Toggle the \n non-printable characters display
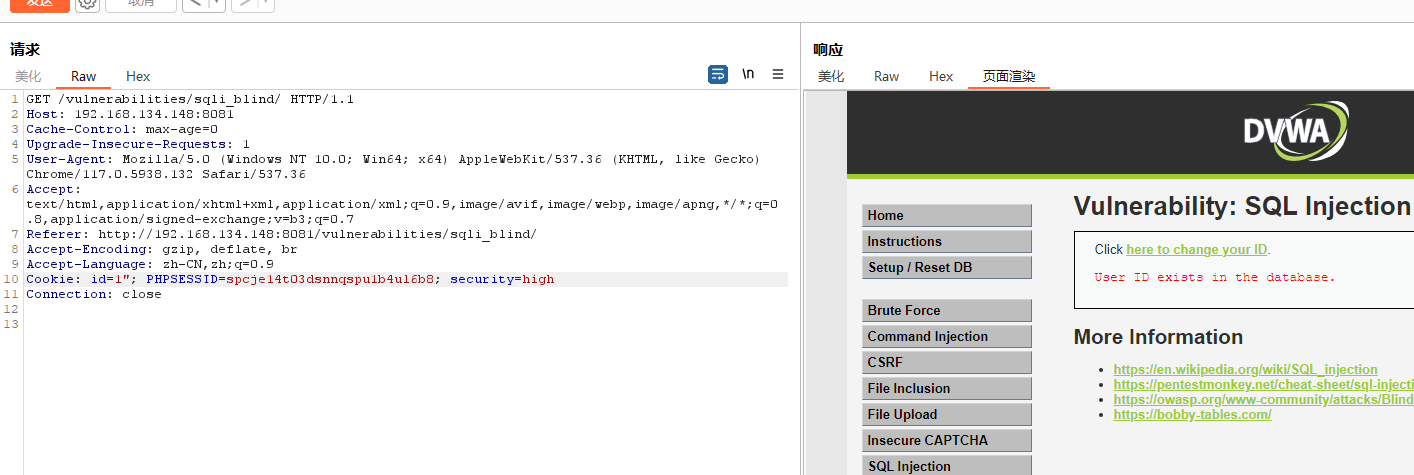Image resolution: width=1414 pixels, height=475 pixels. (748, 74)
